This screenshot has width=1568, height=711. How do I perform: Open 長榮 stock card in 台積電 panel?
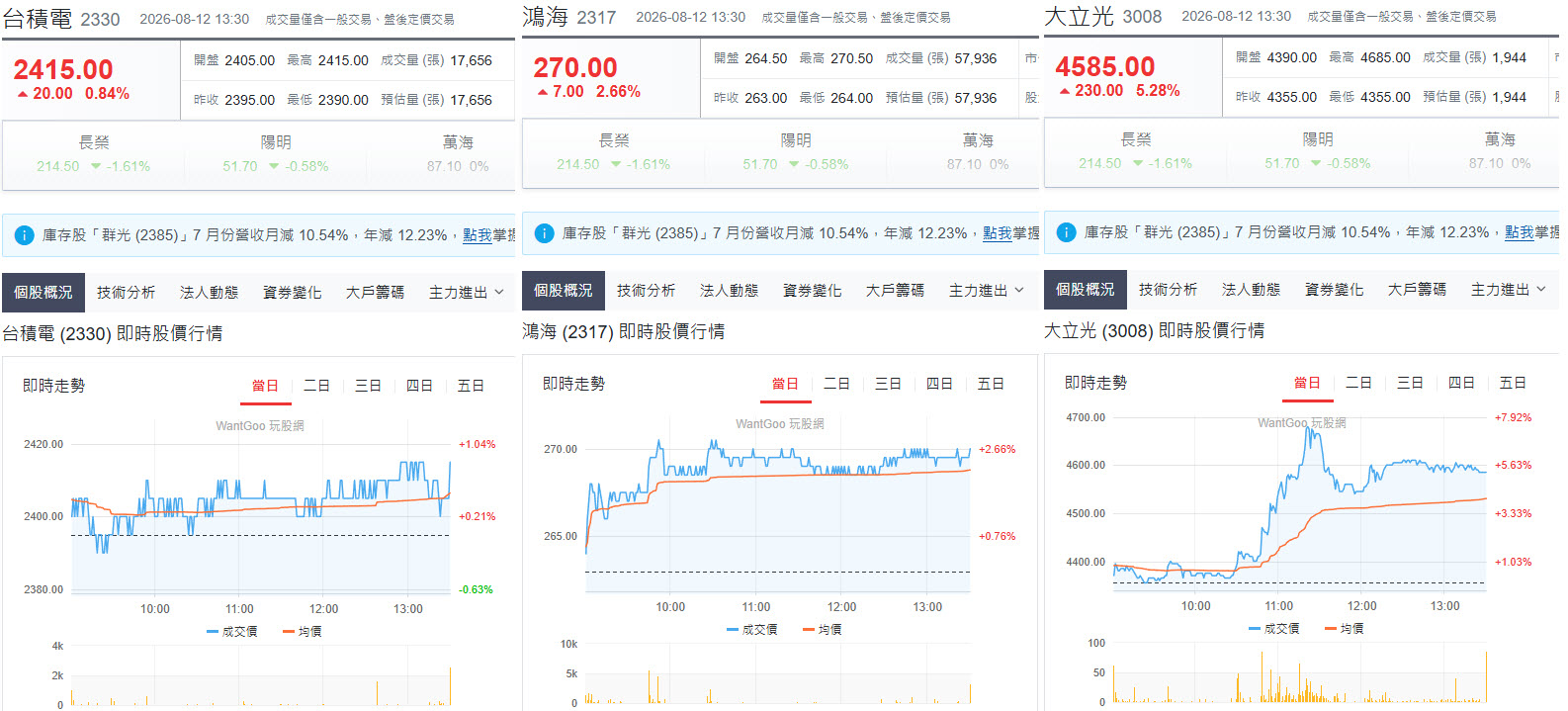(94, 154)
